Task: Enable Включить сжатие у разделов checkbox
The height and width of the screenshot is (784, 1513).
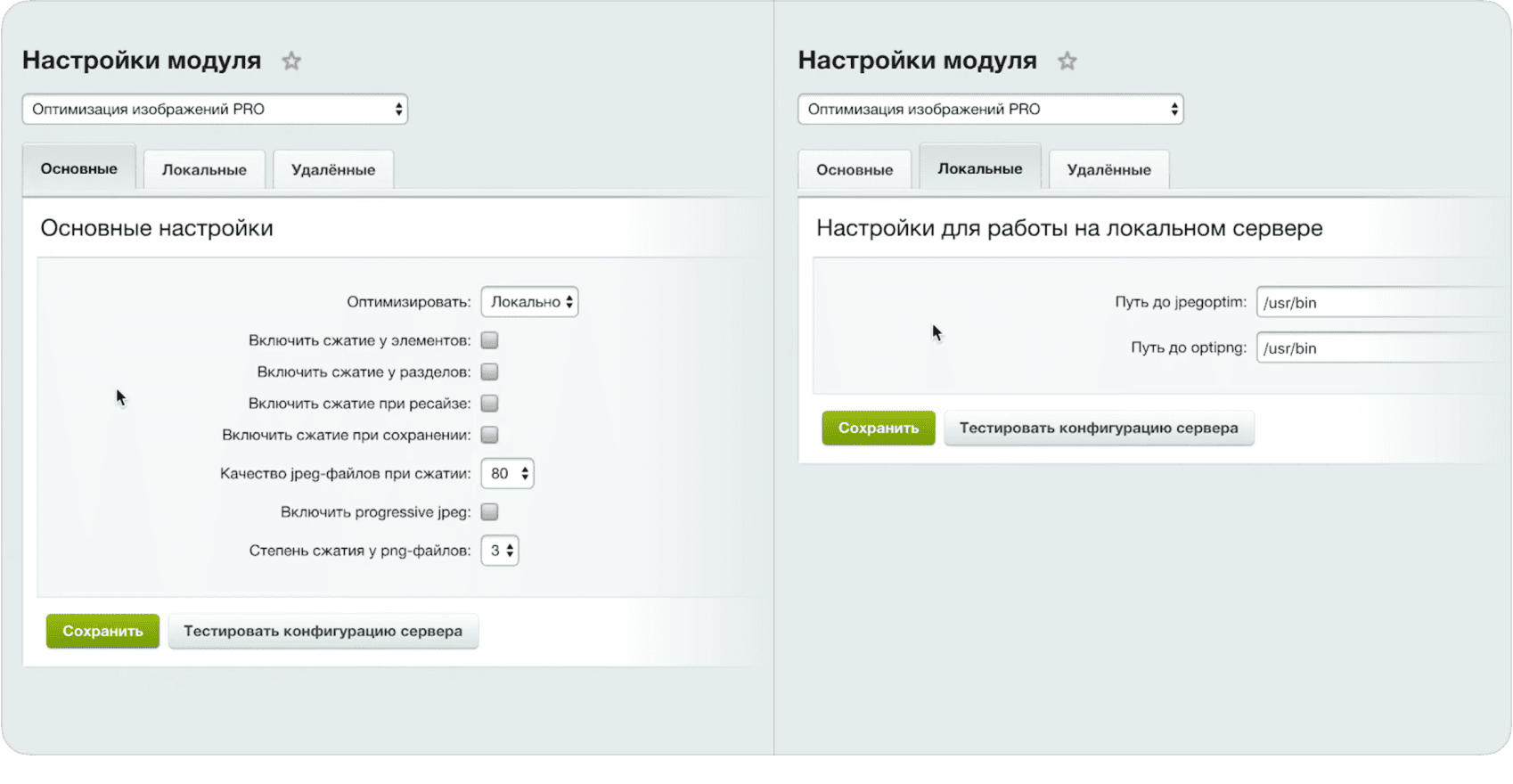Action: click(489, 372)
